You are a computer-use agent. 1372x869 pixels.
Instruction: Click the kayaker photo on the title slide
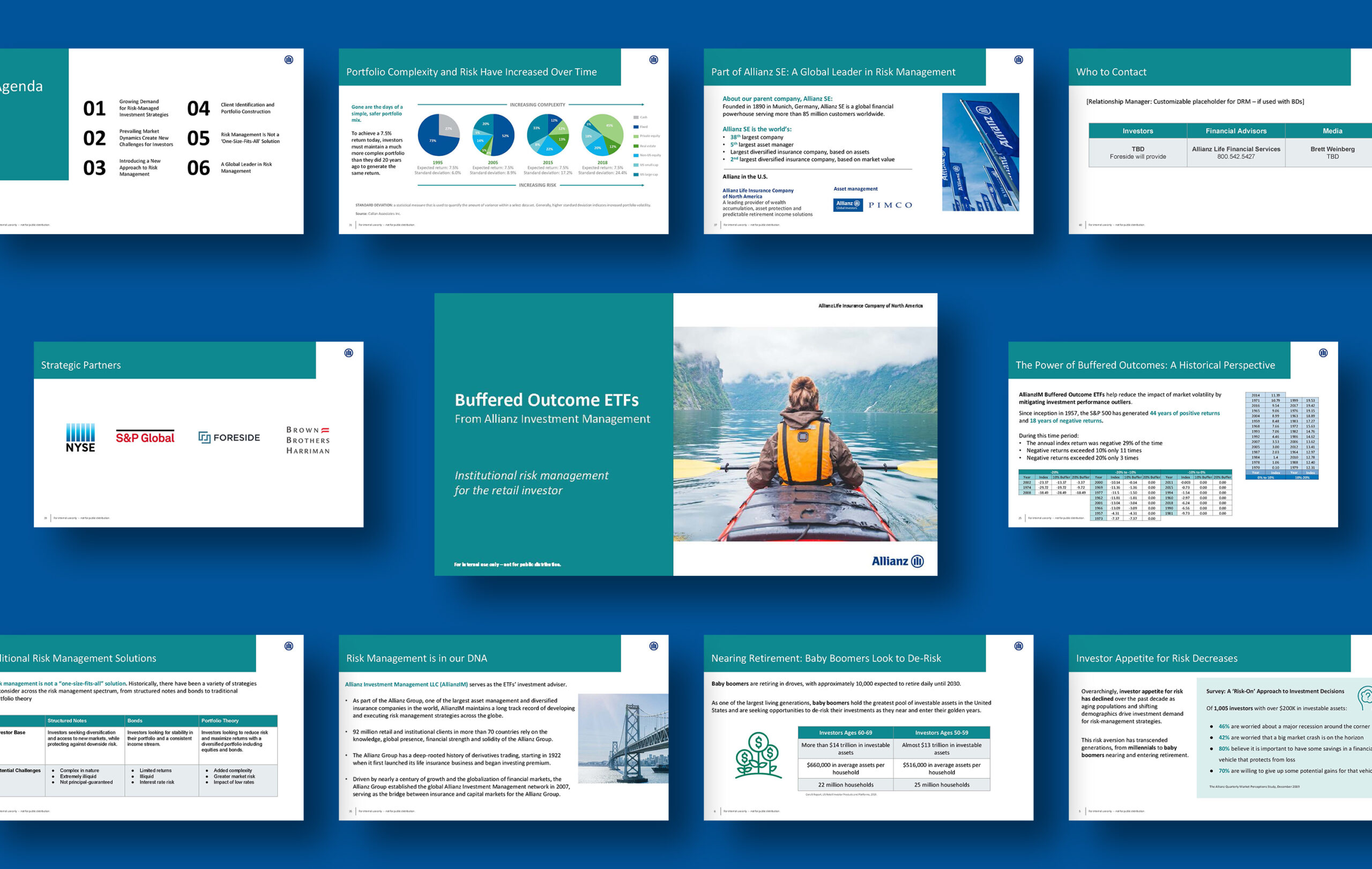pos(804,434)
